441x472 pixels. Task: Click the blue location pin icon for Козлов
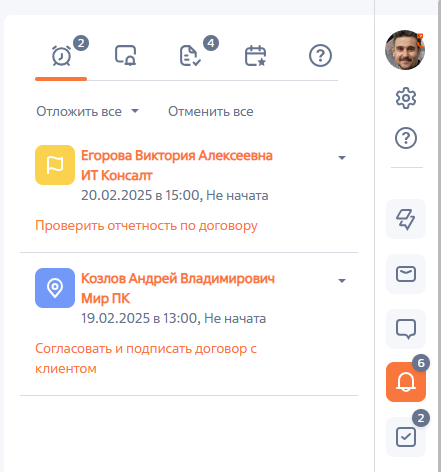55,288
